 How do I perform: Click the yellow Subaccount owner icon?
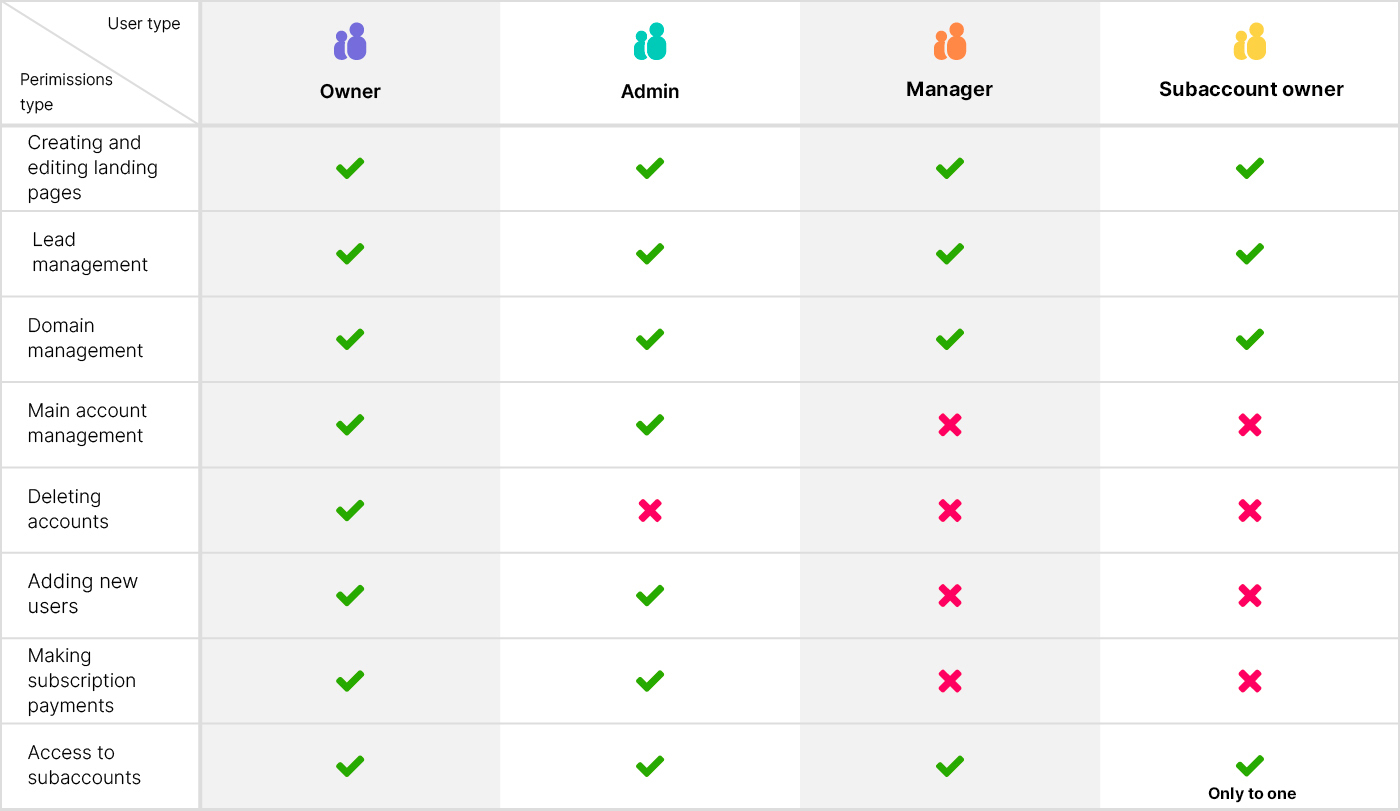pos(1250,42)
